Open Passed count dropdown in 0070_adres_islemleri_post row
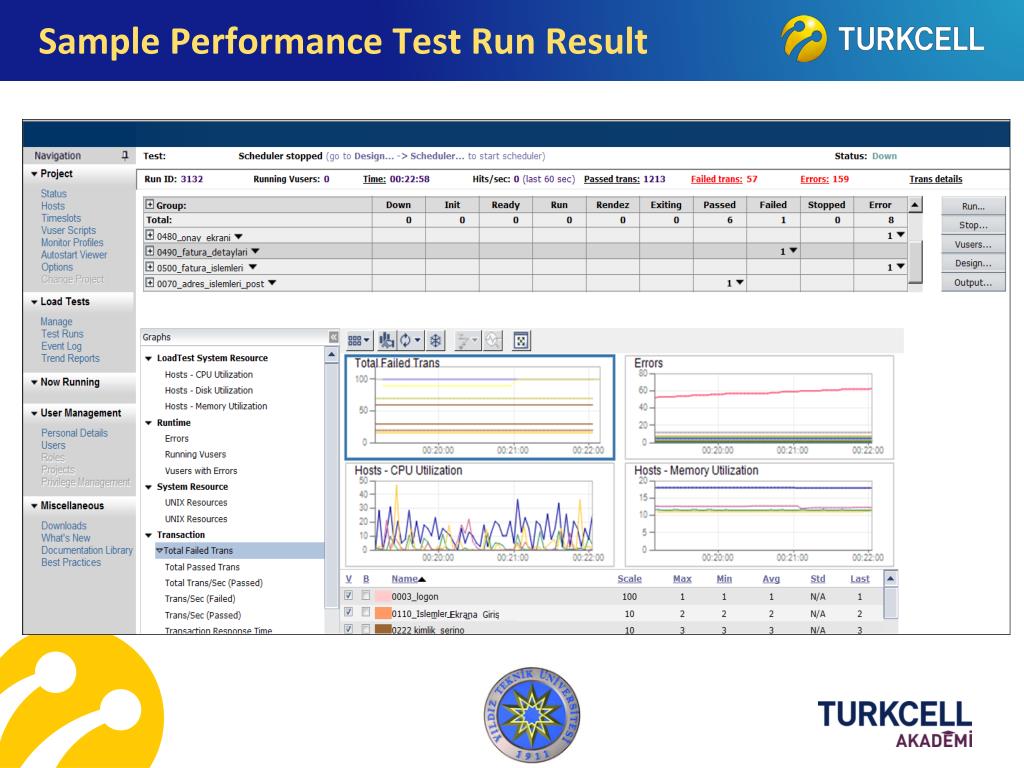Image resolution: width=1024 pixels, height=768 pixels. (x=740, y=283)
